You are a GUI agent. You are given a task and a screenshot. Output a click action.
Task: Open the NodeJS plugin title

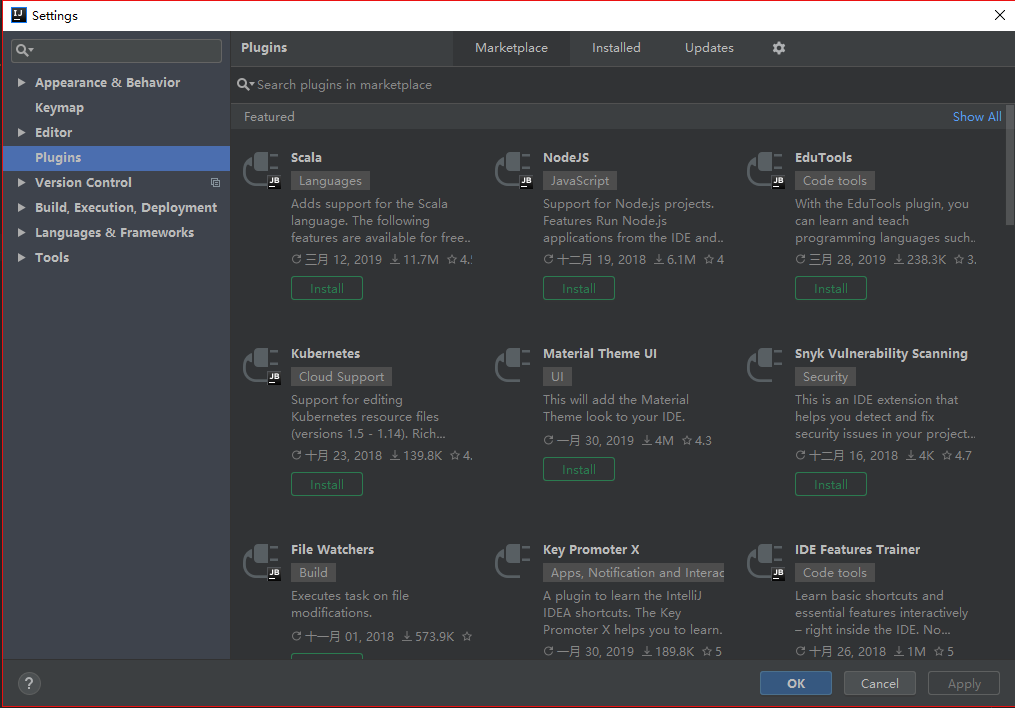click(x=566, y=158)
